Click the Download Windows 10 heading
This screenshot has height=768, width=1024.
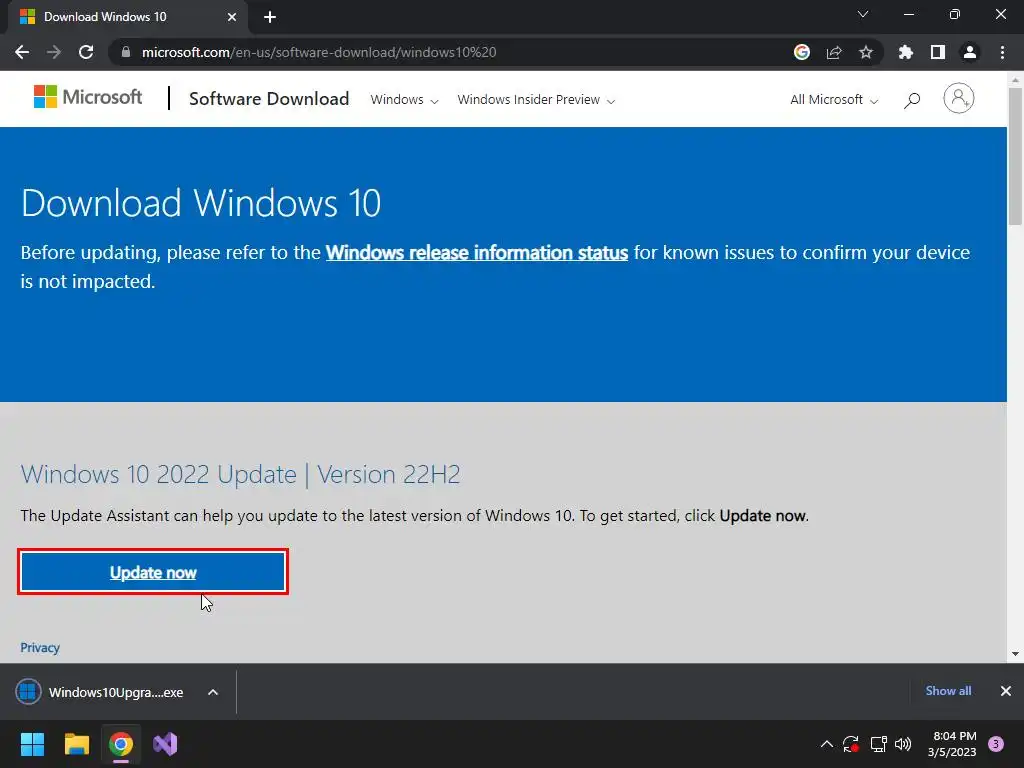click(x=201, y=202)
